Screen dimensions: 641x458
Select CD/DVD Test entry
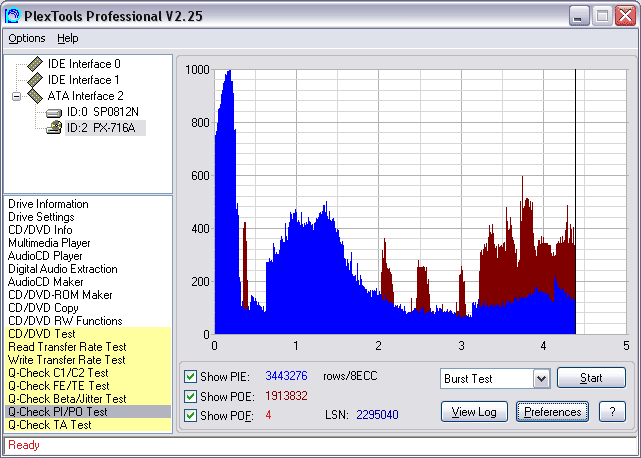42,334
